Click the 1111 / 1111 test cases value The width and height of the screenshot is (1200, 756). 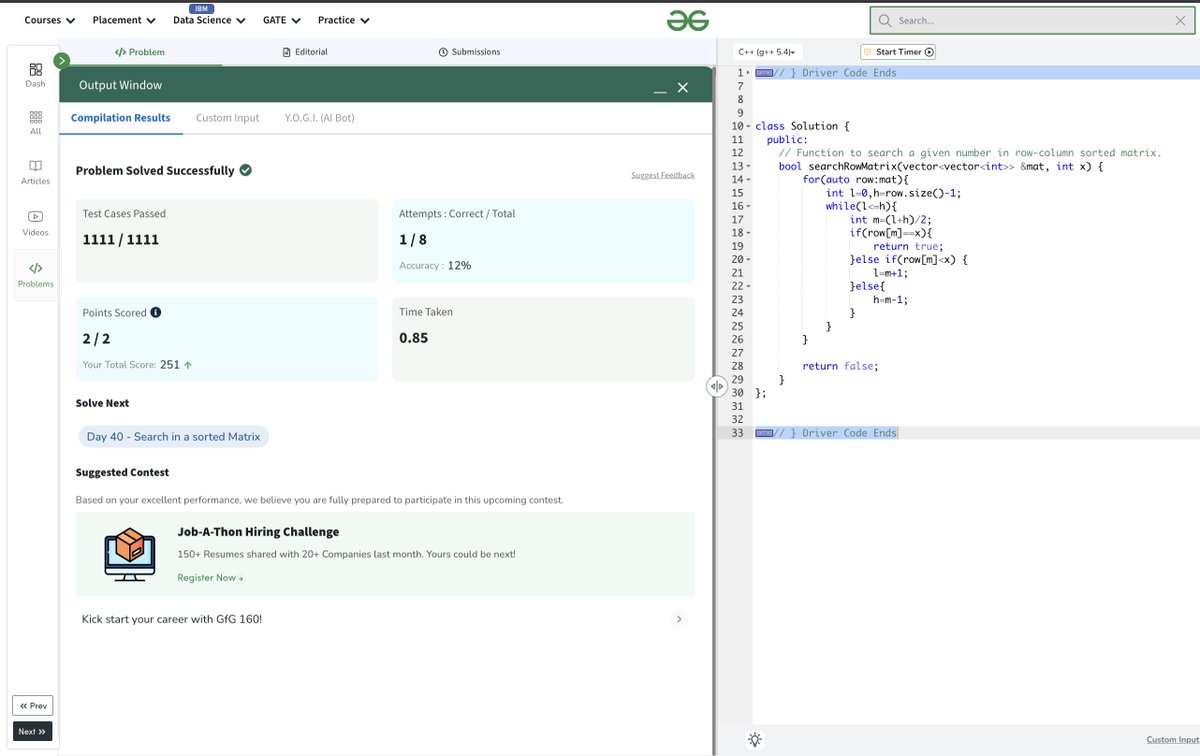120,240
